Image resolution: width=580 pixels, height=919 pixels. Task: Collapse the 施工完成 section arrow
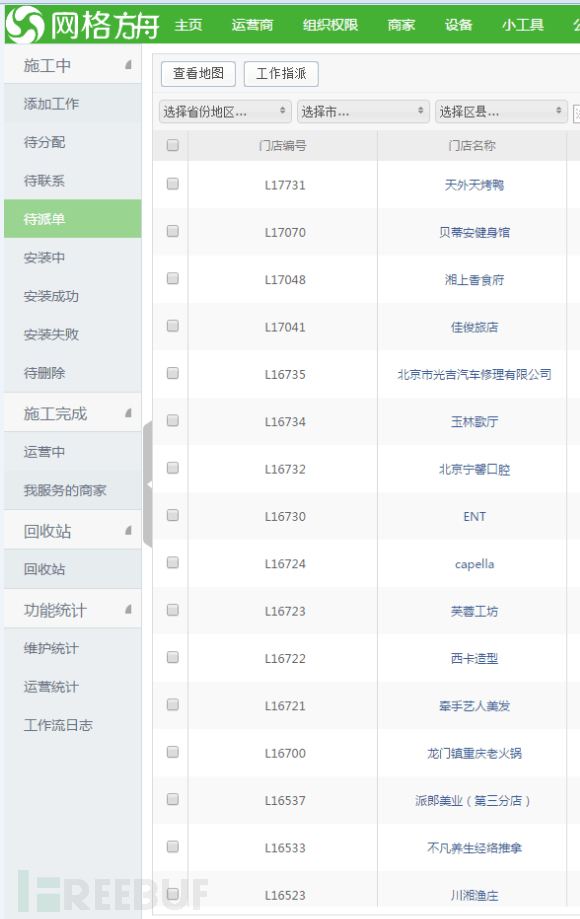[x=128, y=413]
